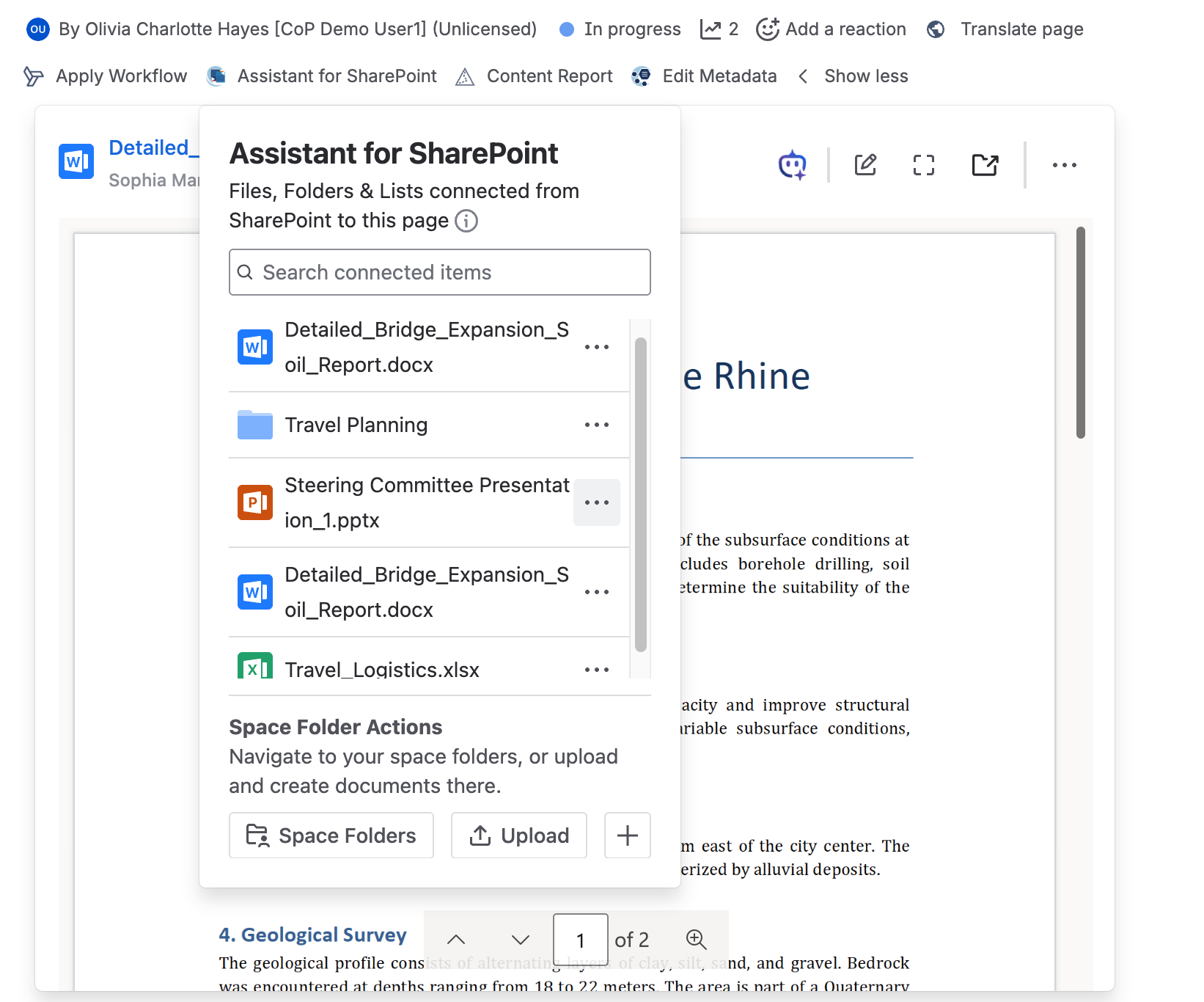Click the OU user avatar
This screenshot has width=1204, height=1002.
coord(37,29)
